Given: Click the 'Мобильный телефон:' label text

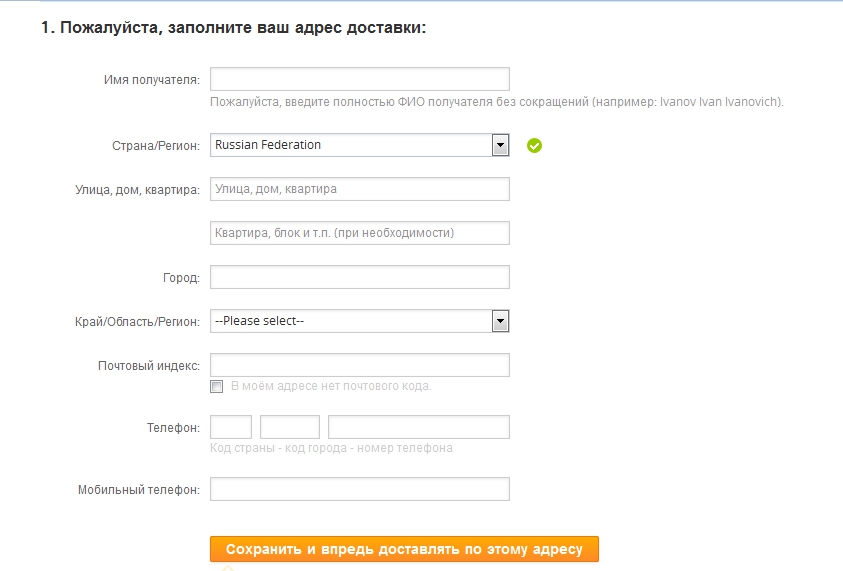Looking at the screenshot, I should 139,490.
